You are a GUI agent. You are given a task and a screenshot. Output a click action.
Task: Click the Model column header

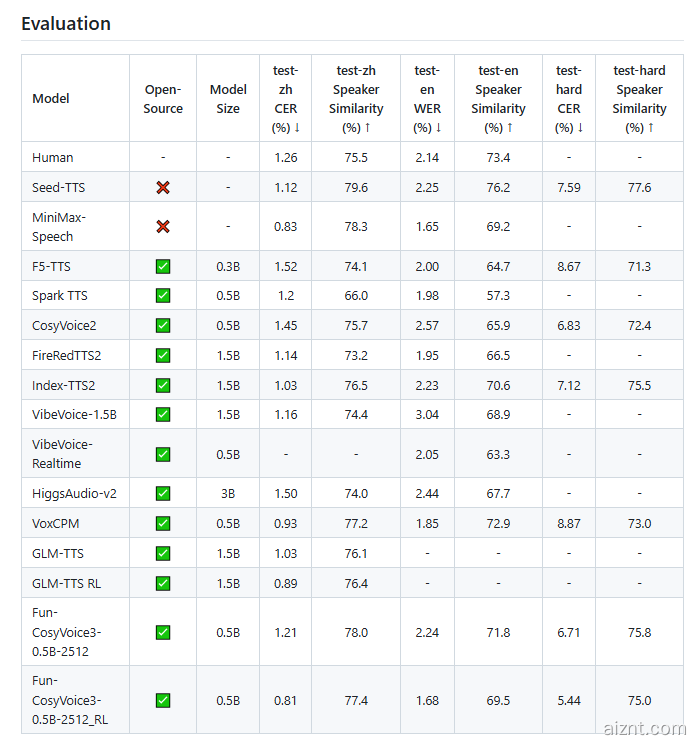[x=51, y=99]
